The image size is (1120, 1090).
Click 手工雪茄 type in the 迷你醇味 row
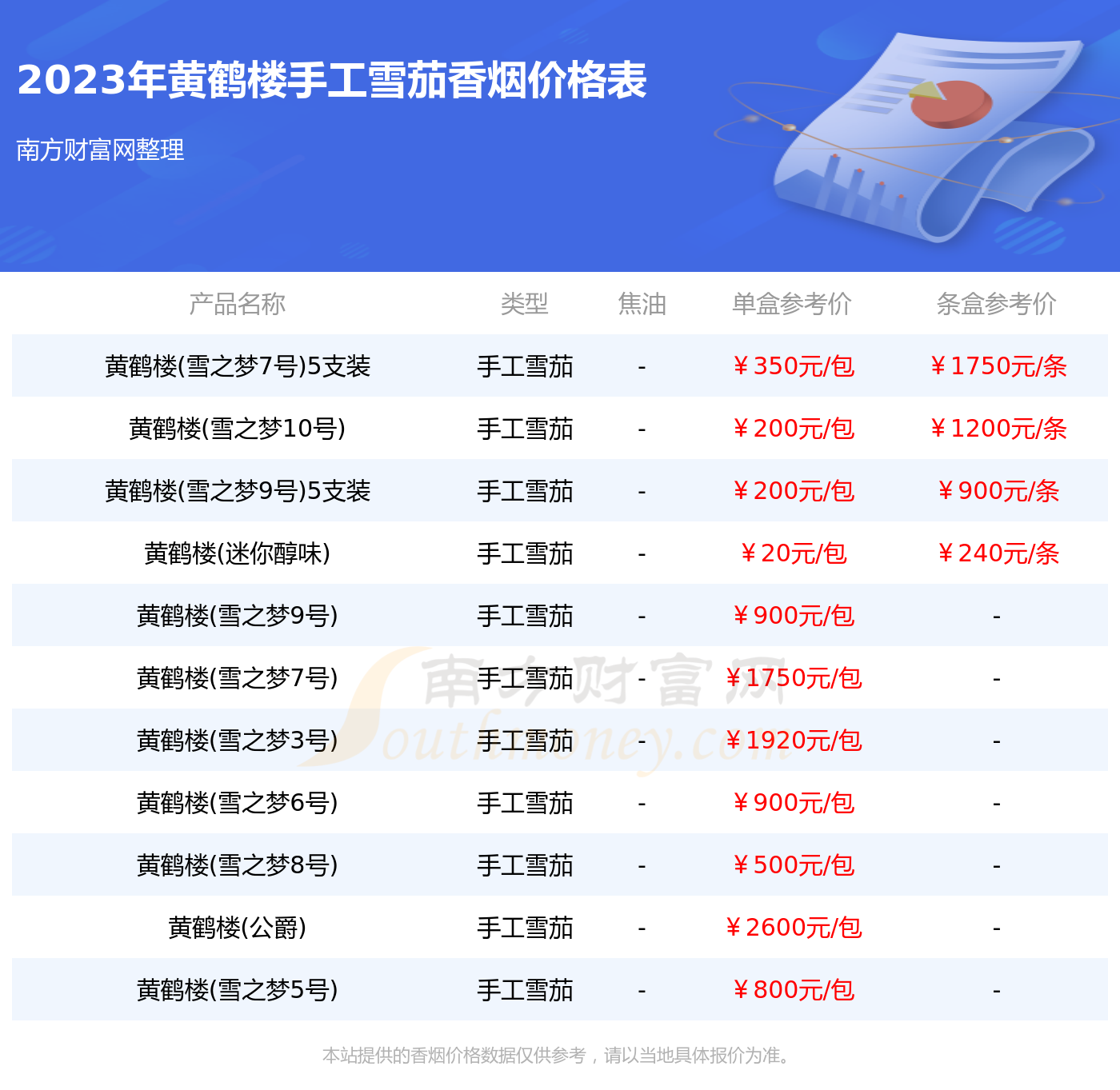click(x=525, y=553)
